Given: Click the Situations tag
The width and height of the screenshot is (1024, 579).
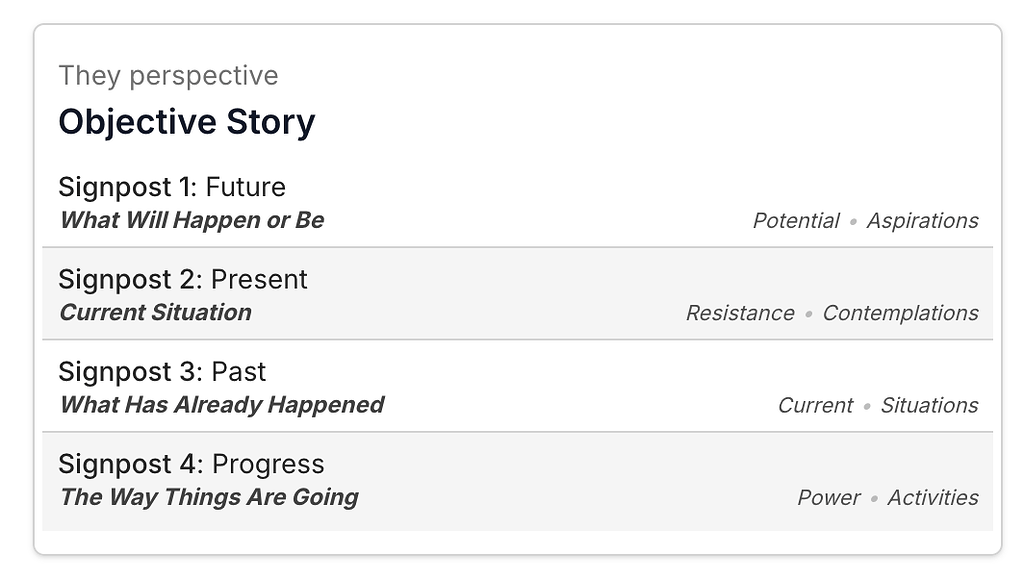Looking at the screenshot, I should coord(929,405).
